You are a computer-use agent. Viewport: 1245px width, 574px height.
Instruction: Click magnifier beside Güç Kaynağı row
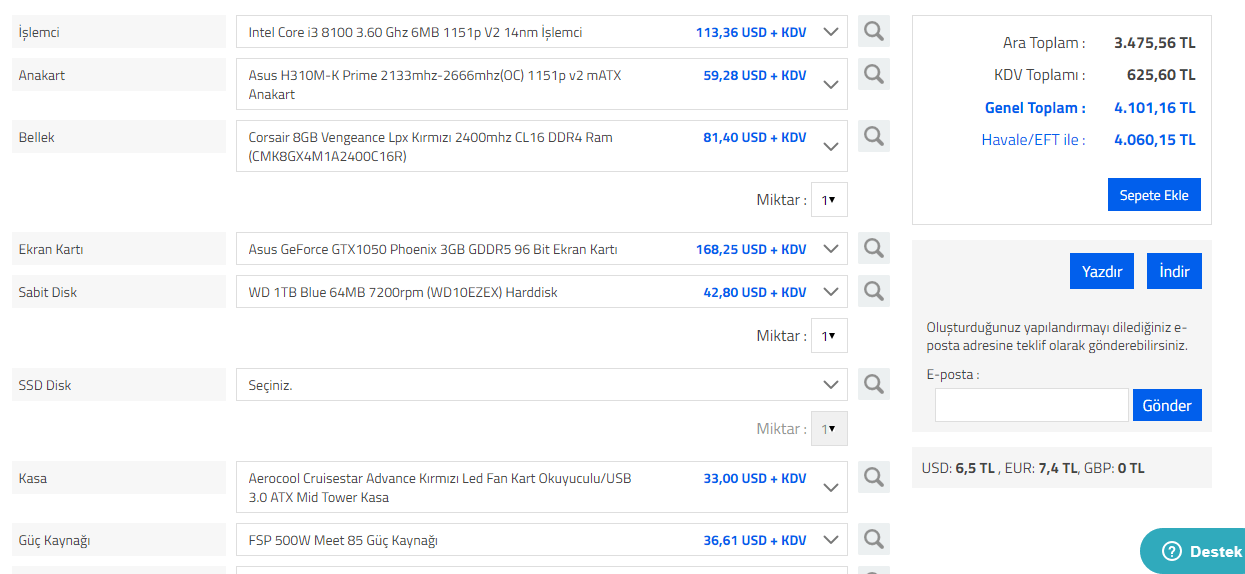874,540
